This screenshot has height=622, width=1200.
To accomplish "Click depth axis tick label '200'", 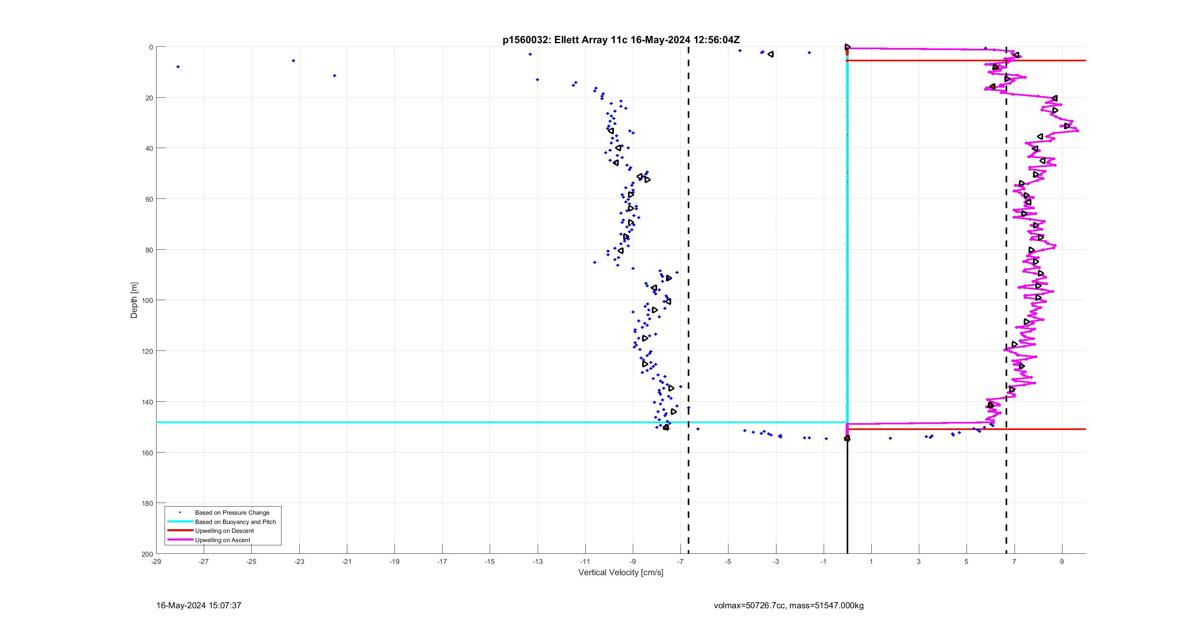I will (146, 554).
